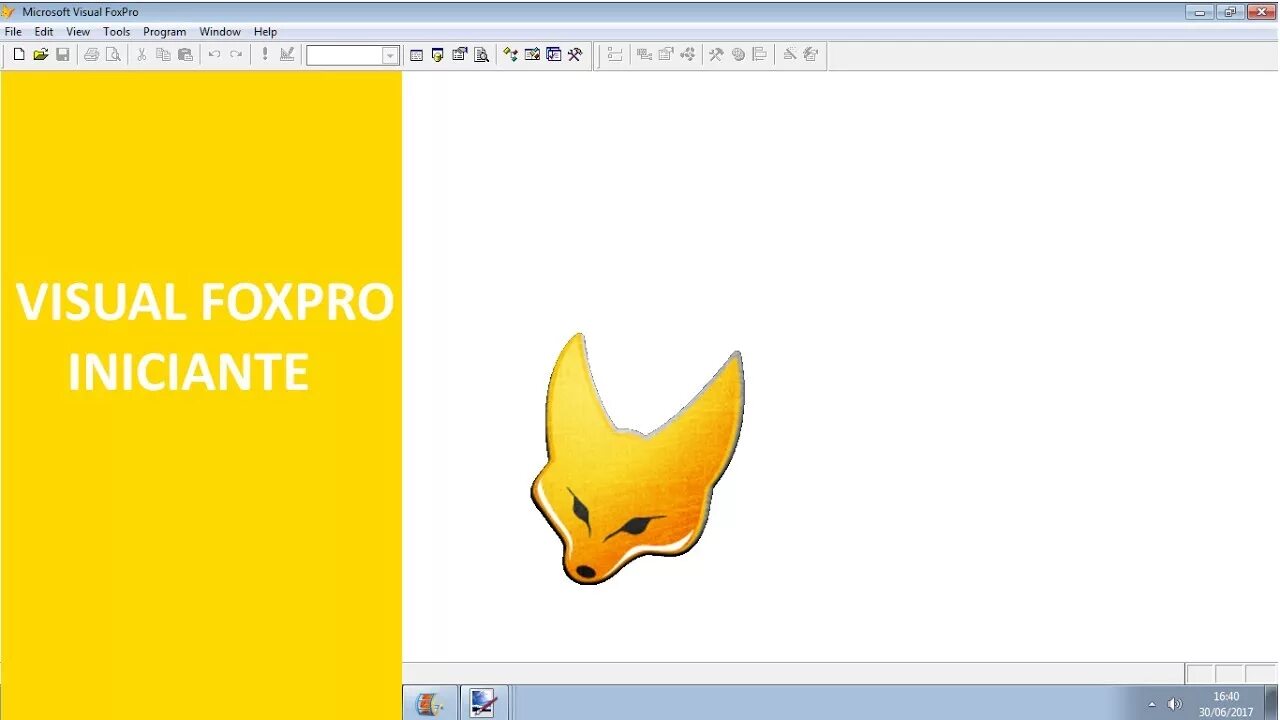Open Print Preview from toolbar
1280x720 pixels.
pyautogui.click(x=114, y=55)
